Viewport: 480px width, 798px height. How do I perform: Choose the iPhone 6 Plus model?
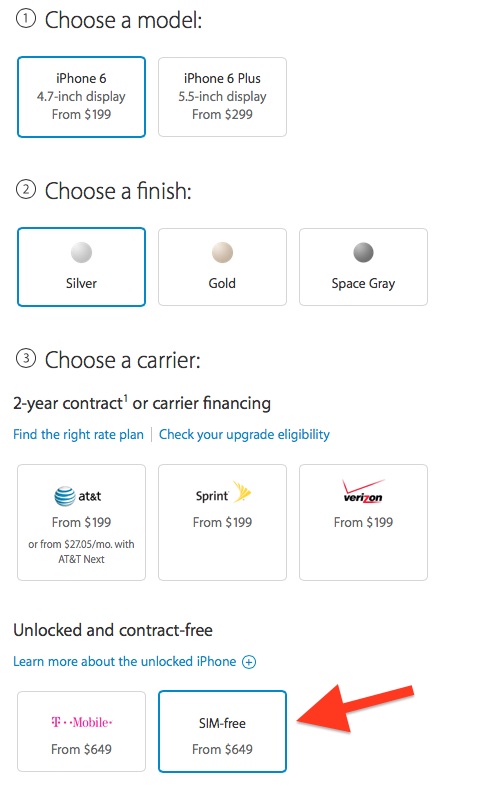click(x=222, y=97)
